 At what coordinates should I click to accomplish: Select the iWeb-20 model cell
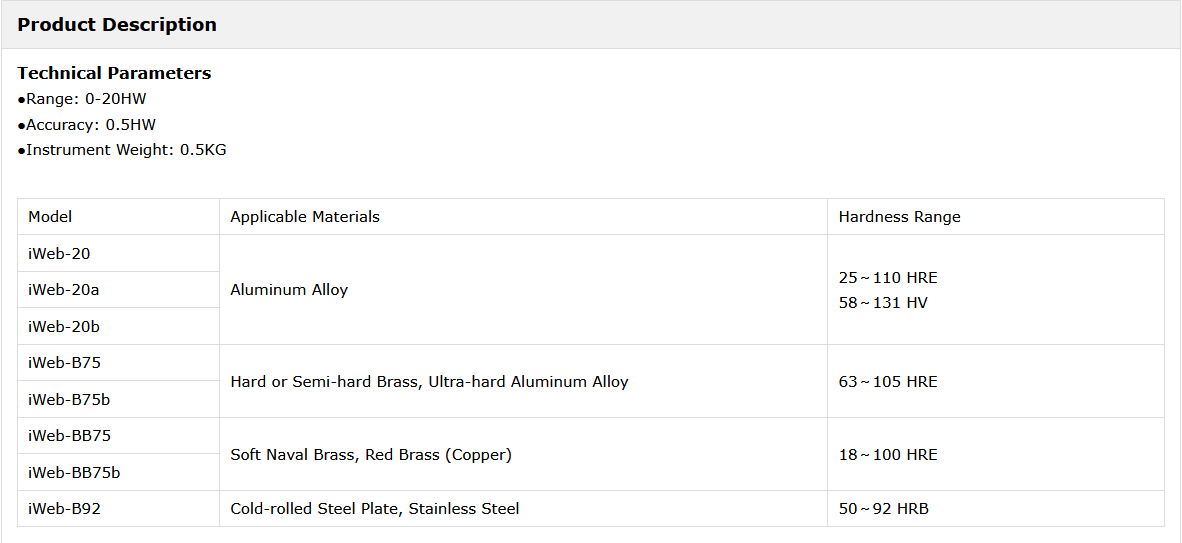tap(59, 254)
